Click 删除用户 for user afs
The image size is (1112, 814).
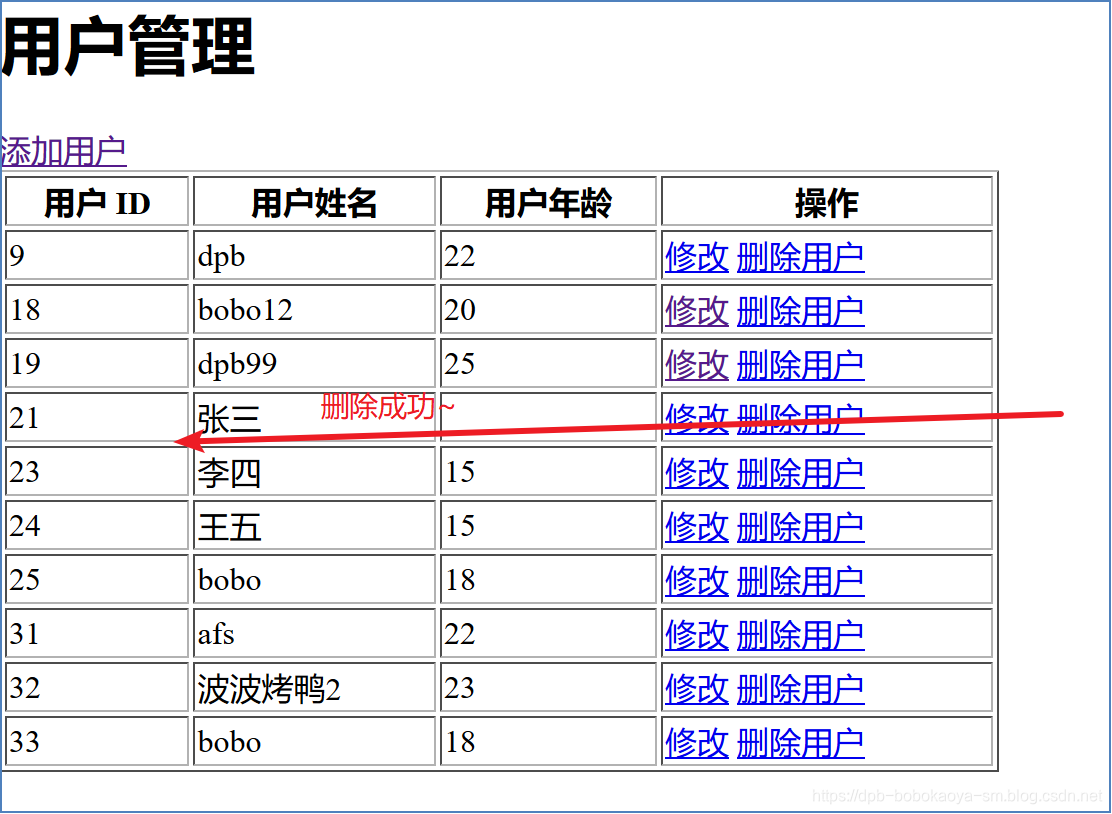point(800,634)
